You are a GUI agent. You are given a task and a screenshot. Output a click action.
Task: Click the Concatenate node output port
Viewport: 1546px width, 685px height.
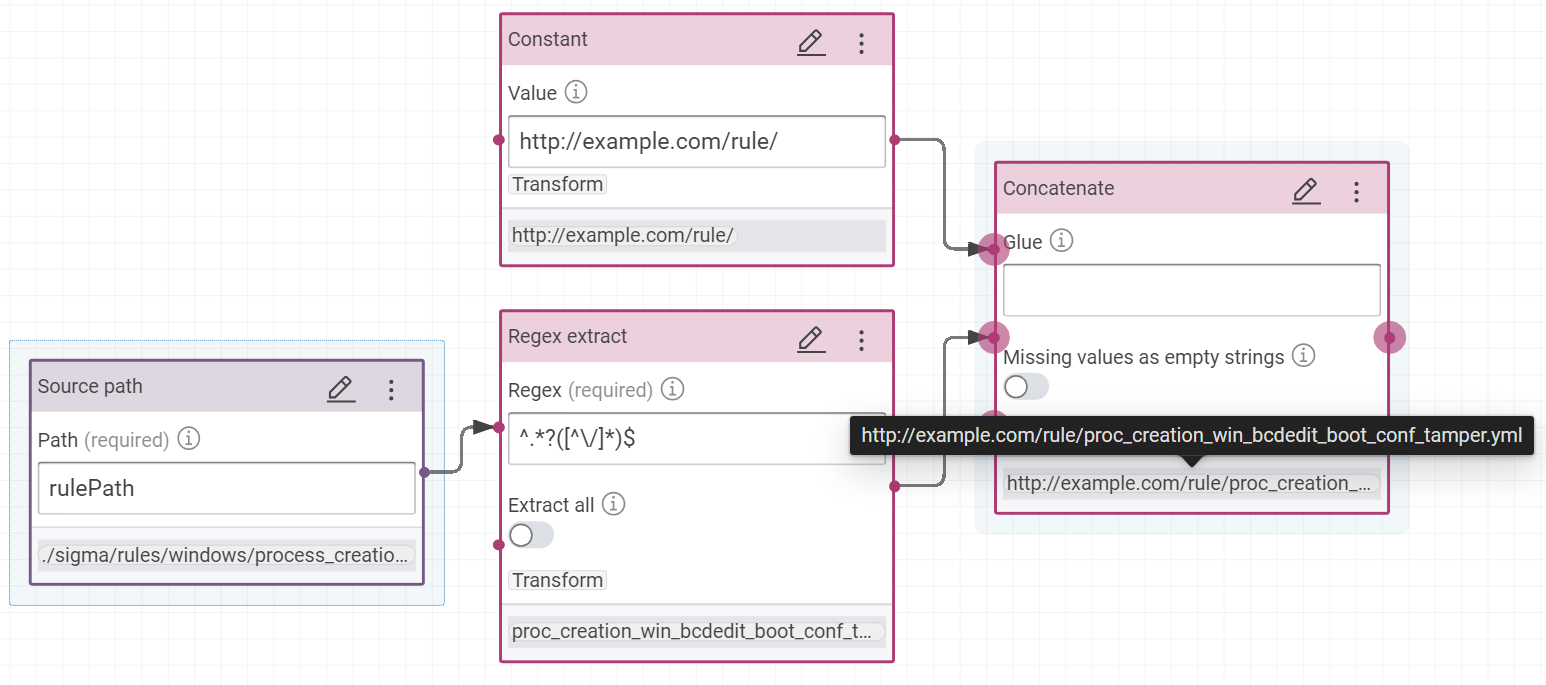pos(1389,338)
